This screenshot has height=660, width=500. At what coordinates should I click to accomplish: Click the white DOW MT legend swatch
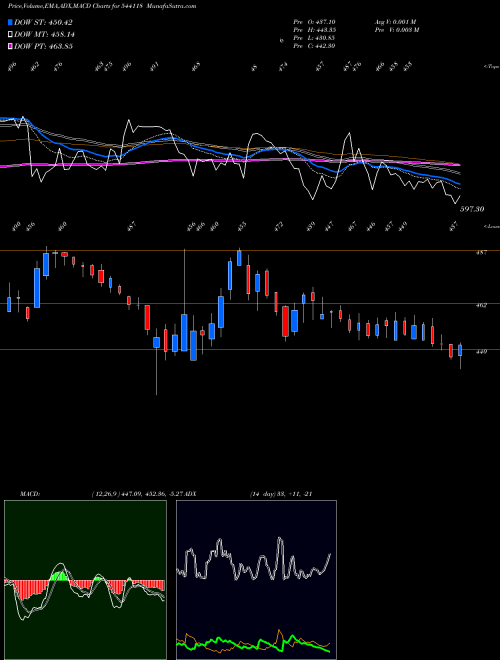(11, 34)
